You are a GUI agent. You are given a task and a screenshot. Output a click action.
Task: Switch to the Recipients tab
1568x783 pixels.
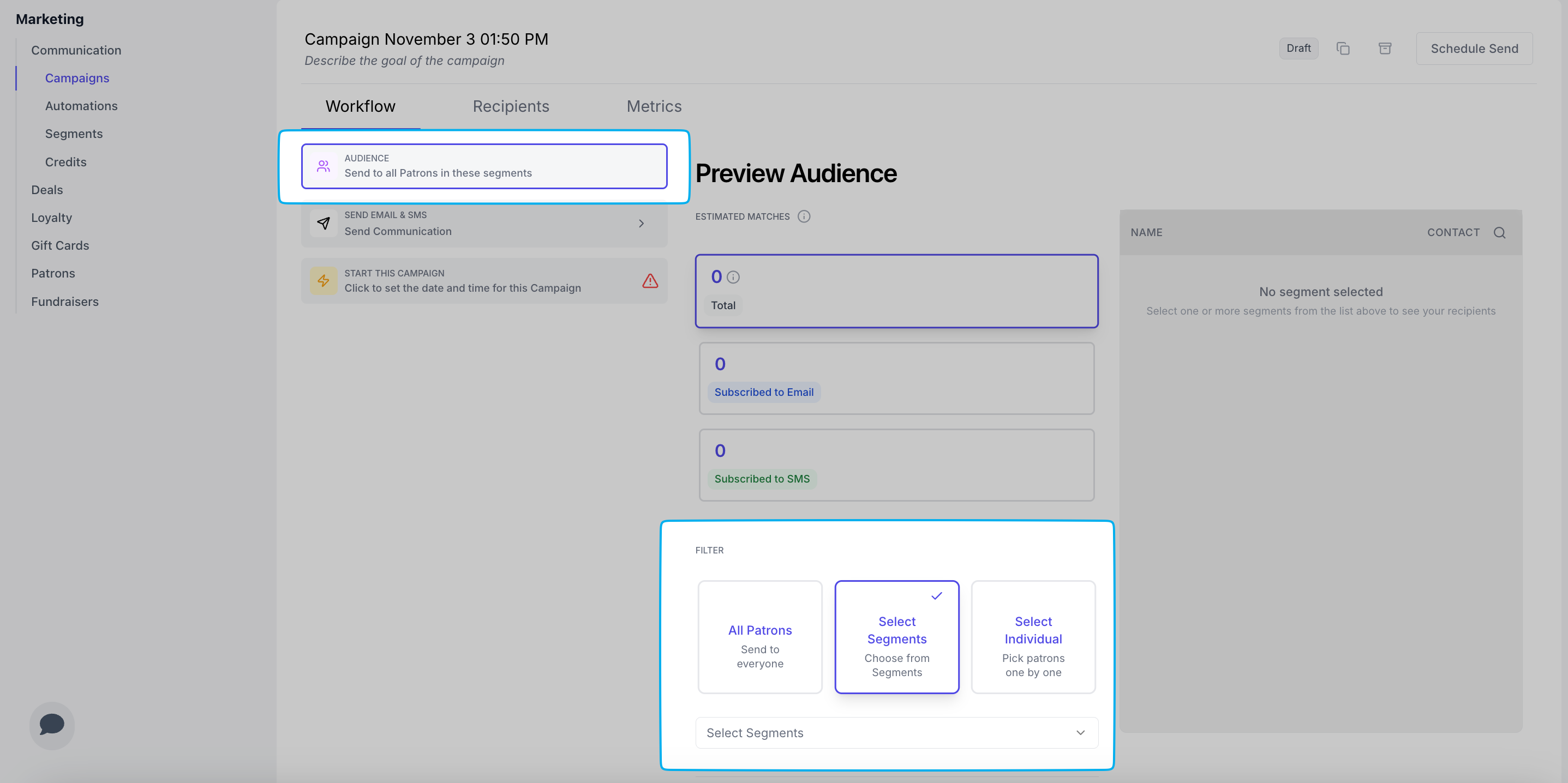point(511,106)
